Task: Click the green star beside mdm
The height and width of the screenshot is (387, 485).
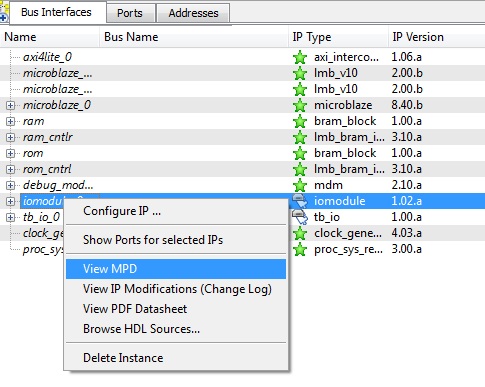Action: pos(300,185)
